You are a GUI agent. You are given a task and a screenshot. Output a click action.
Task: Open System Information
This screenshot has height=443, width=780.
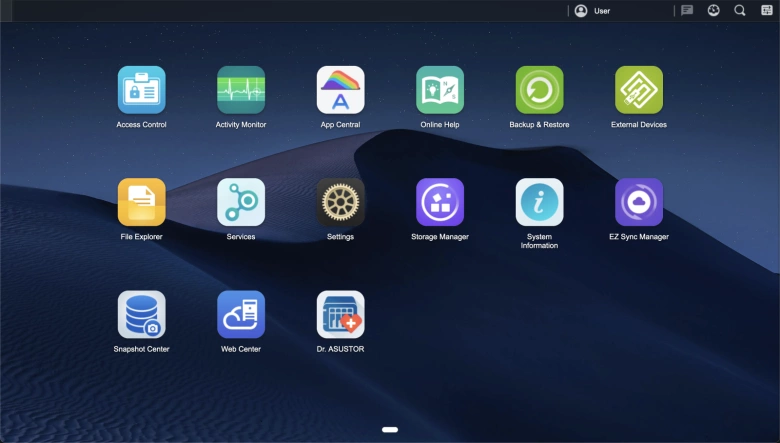coord(539,202)
